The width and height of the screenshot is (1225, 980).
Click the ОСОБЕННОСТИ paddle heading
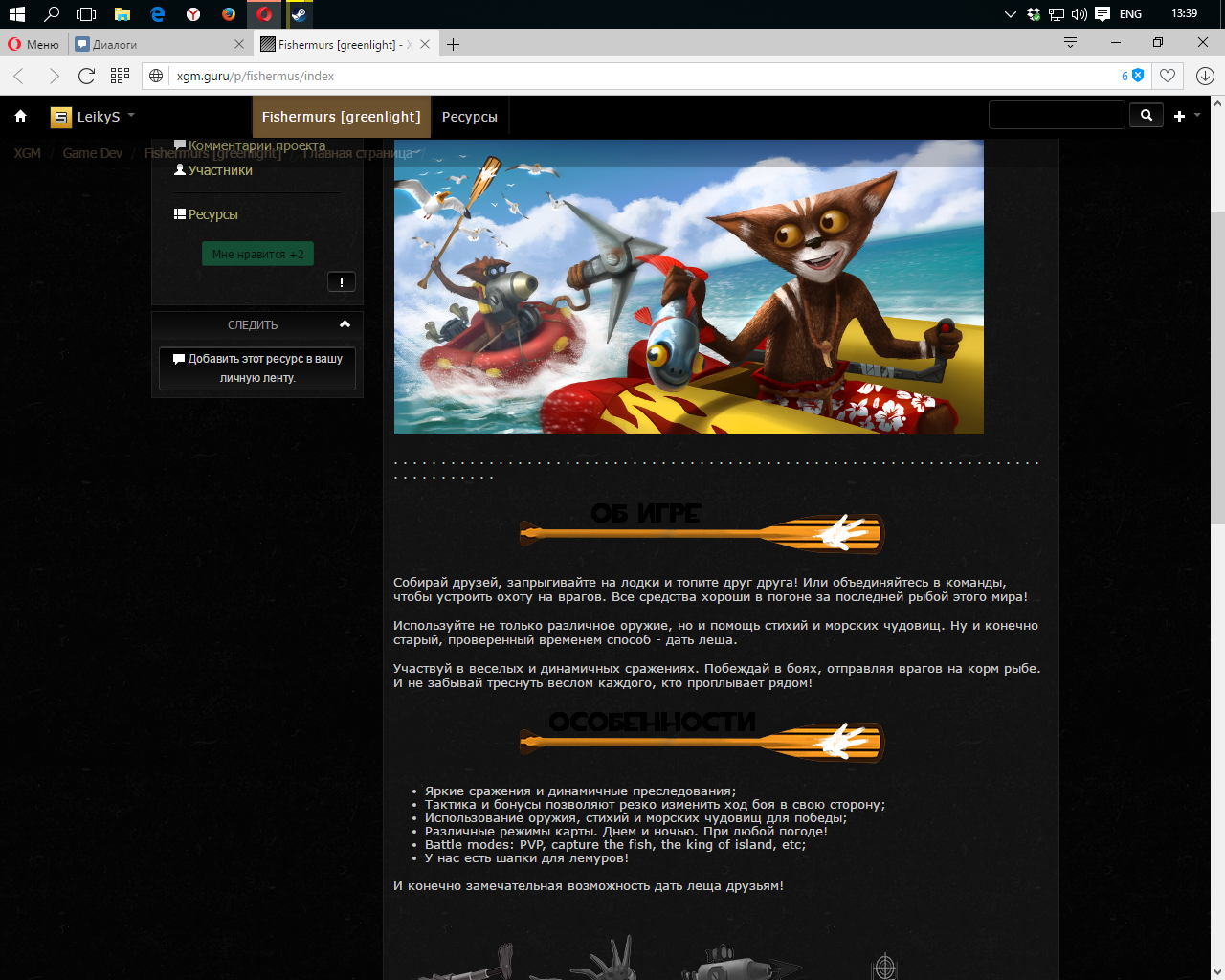[702, 736]
